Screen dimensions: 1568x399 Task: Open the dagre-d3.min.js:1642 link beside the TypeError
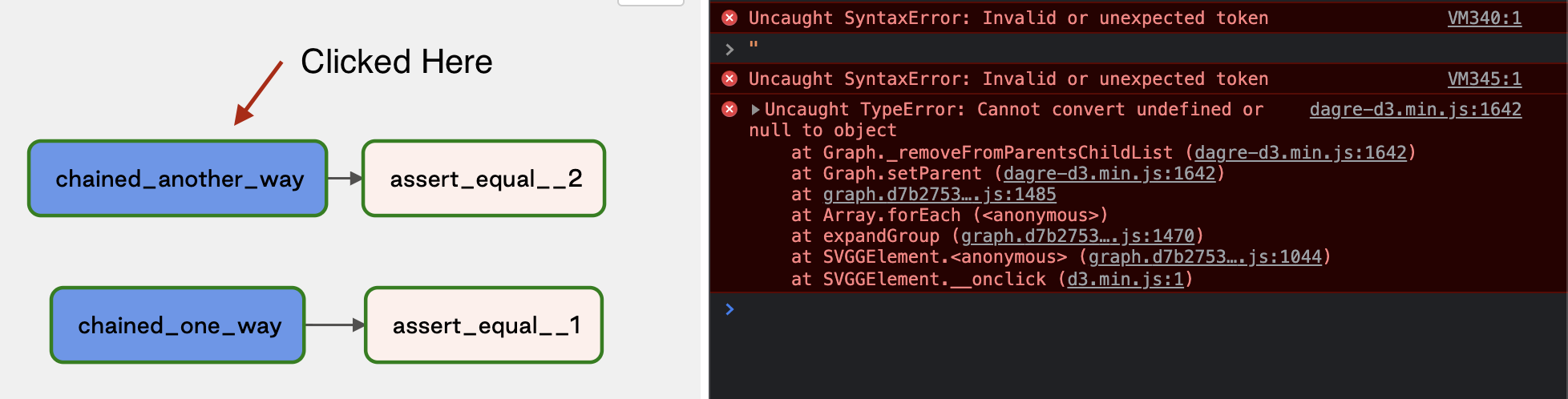pos(1415,109)
